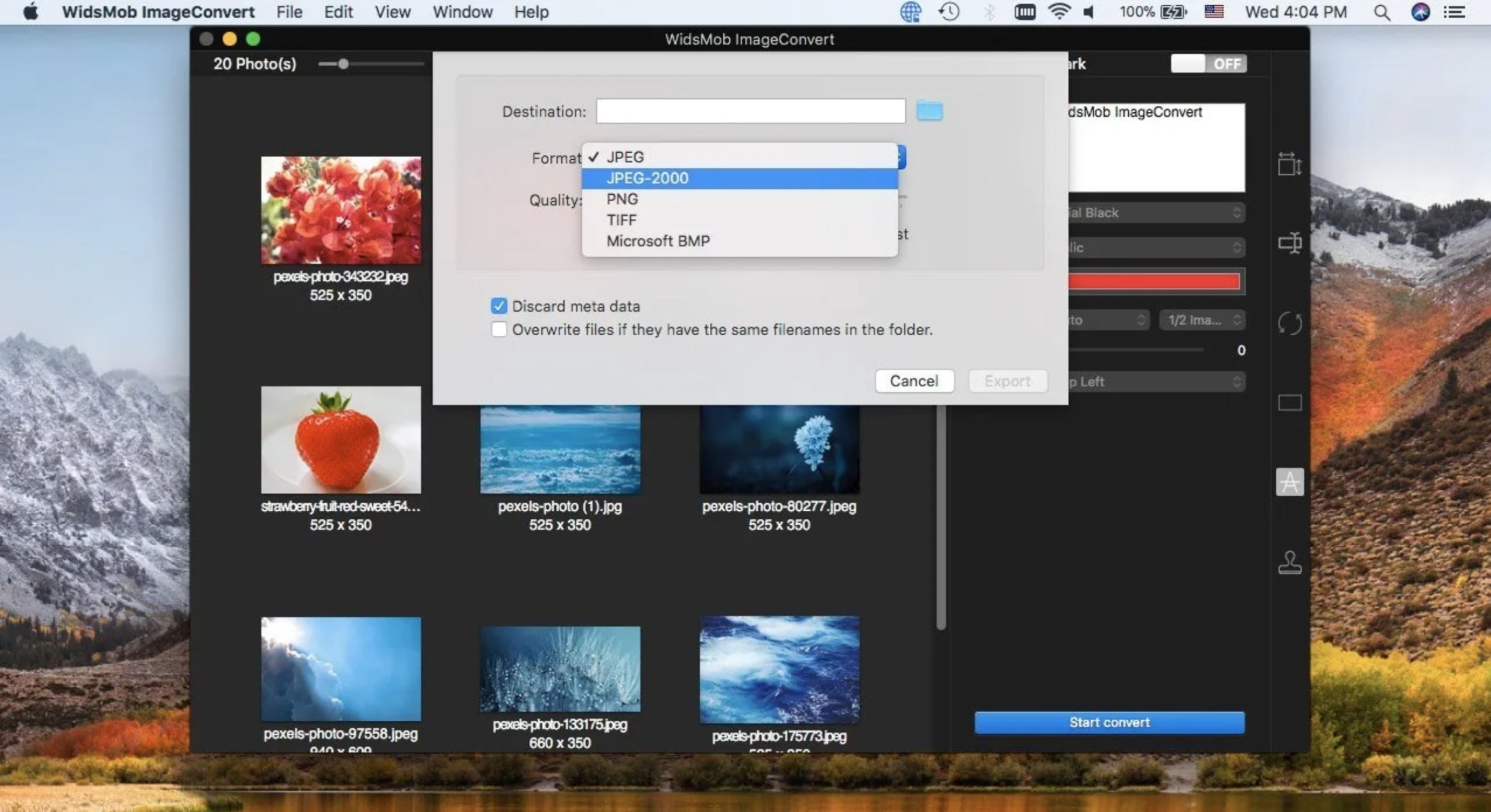
Task: Select the rename tool icon in sidebar
Action: 1289,242
